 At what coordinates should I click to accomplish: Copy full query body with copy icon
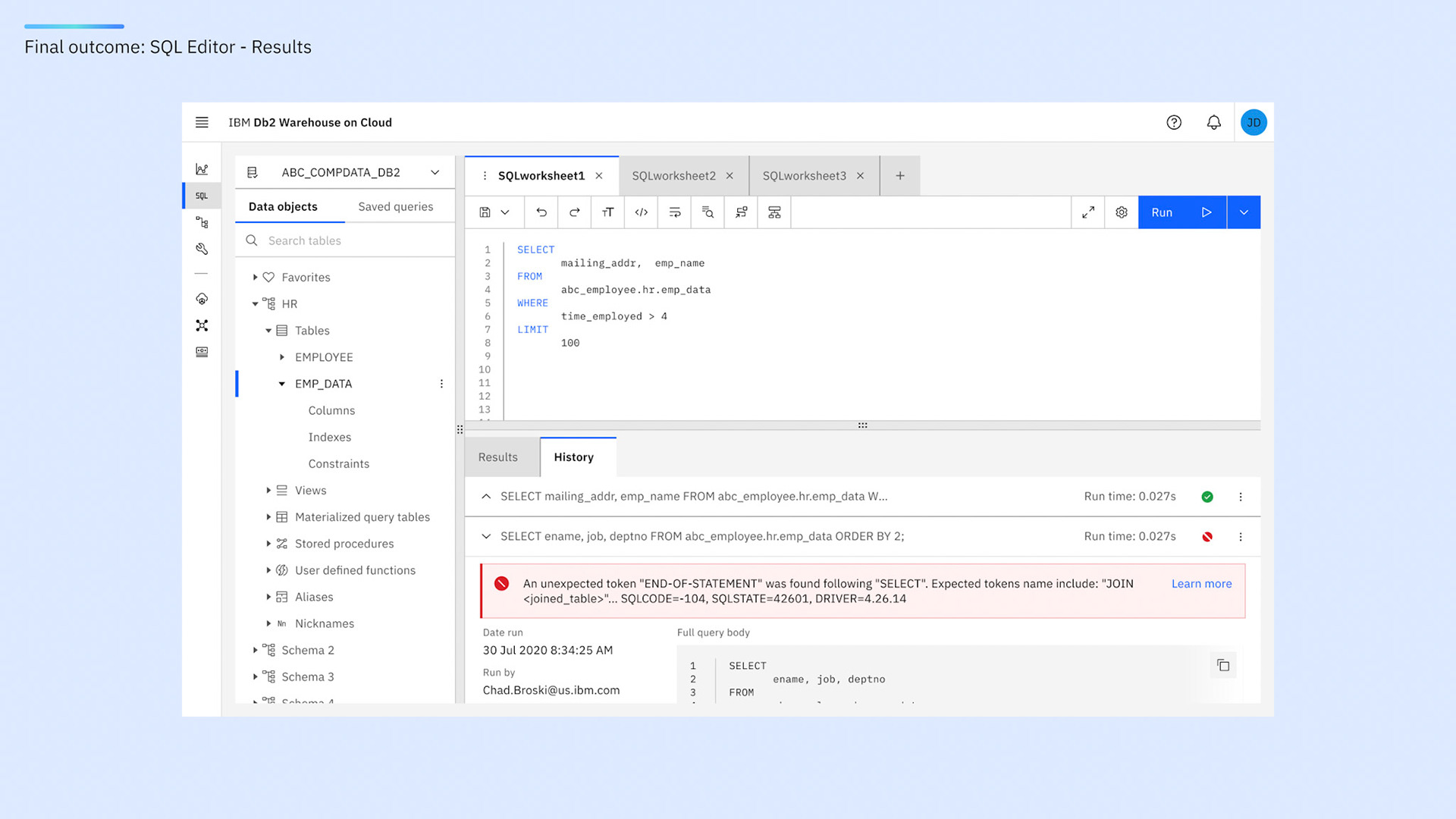(1223, 665)
